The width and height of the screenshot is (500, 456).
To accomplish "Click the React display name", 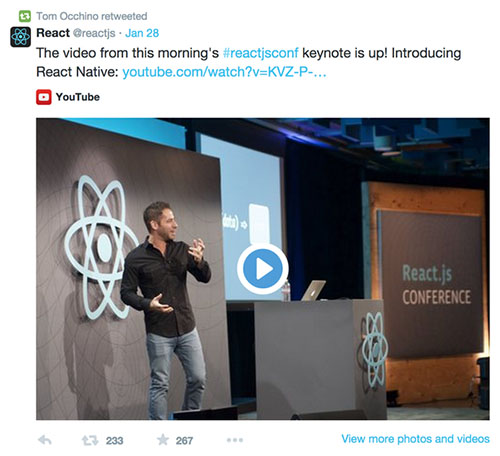I will [53, 33].
